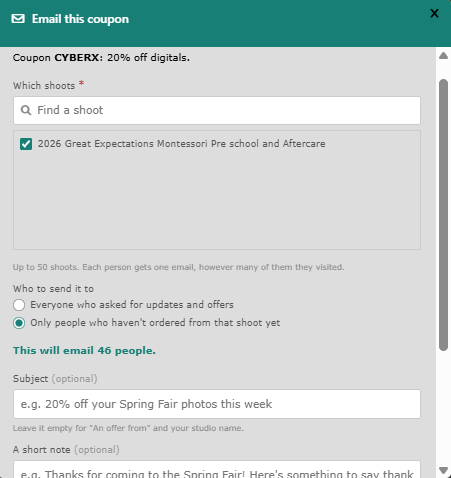The height and width of the screenshot is (478, 451).
Task: Click the scrollbar down arrow
Action: tap(443, 470)
